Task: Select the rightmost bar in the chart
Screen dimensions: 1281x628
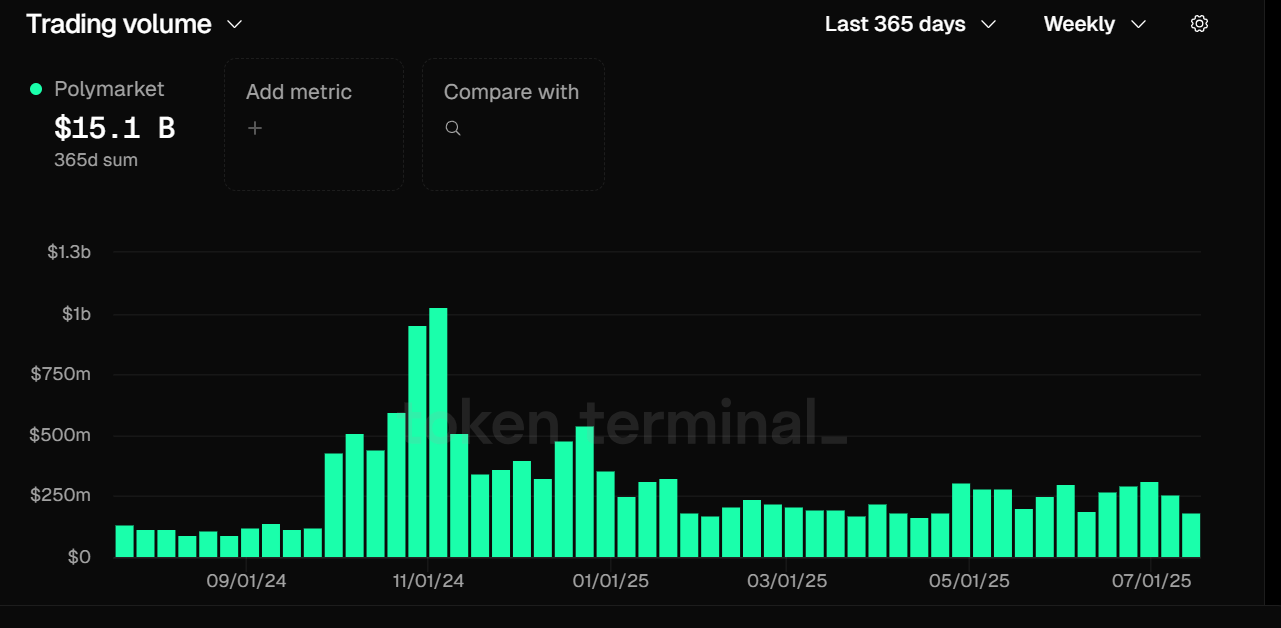Action: coord(1190,535)
